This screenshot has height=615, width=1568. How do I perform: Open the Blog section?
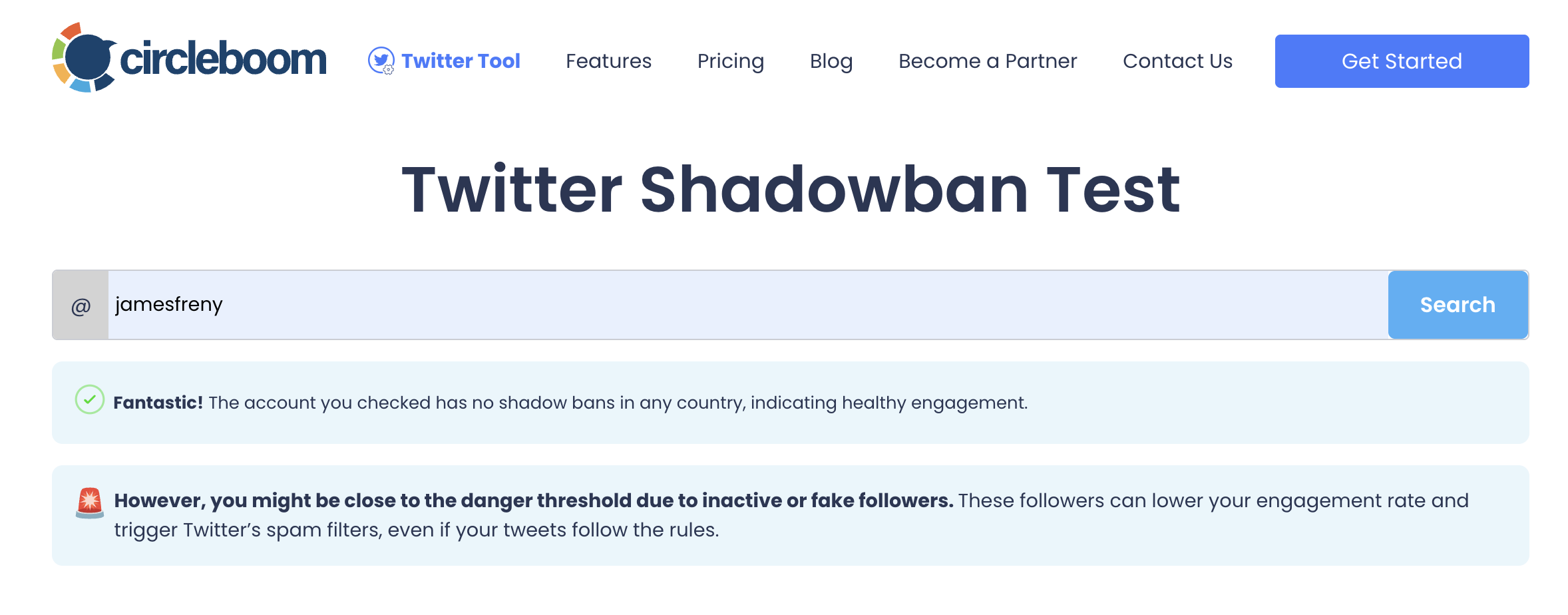(x=831, y=61)
